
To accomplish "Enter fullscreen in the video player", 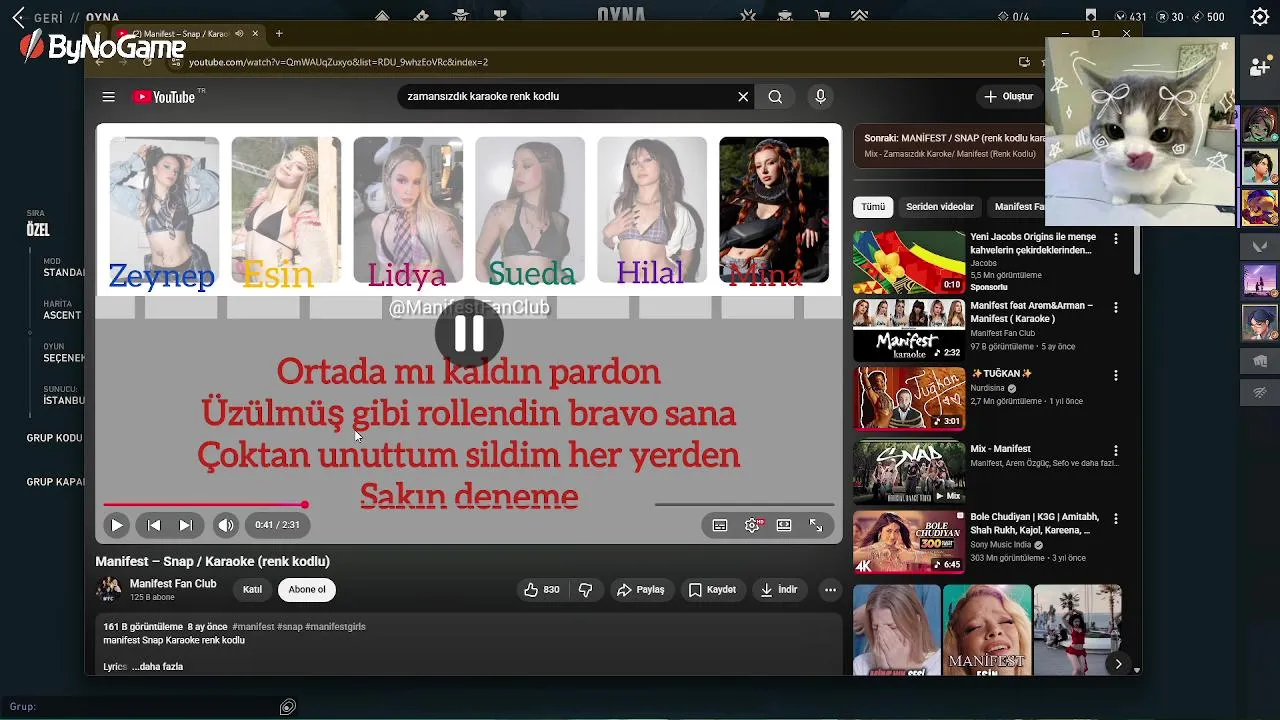I will click(x=816, y=525).
